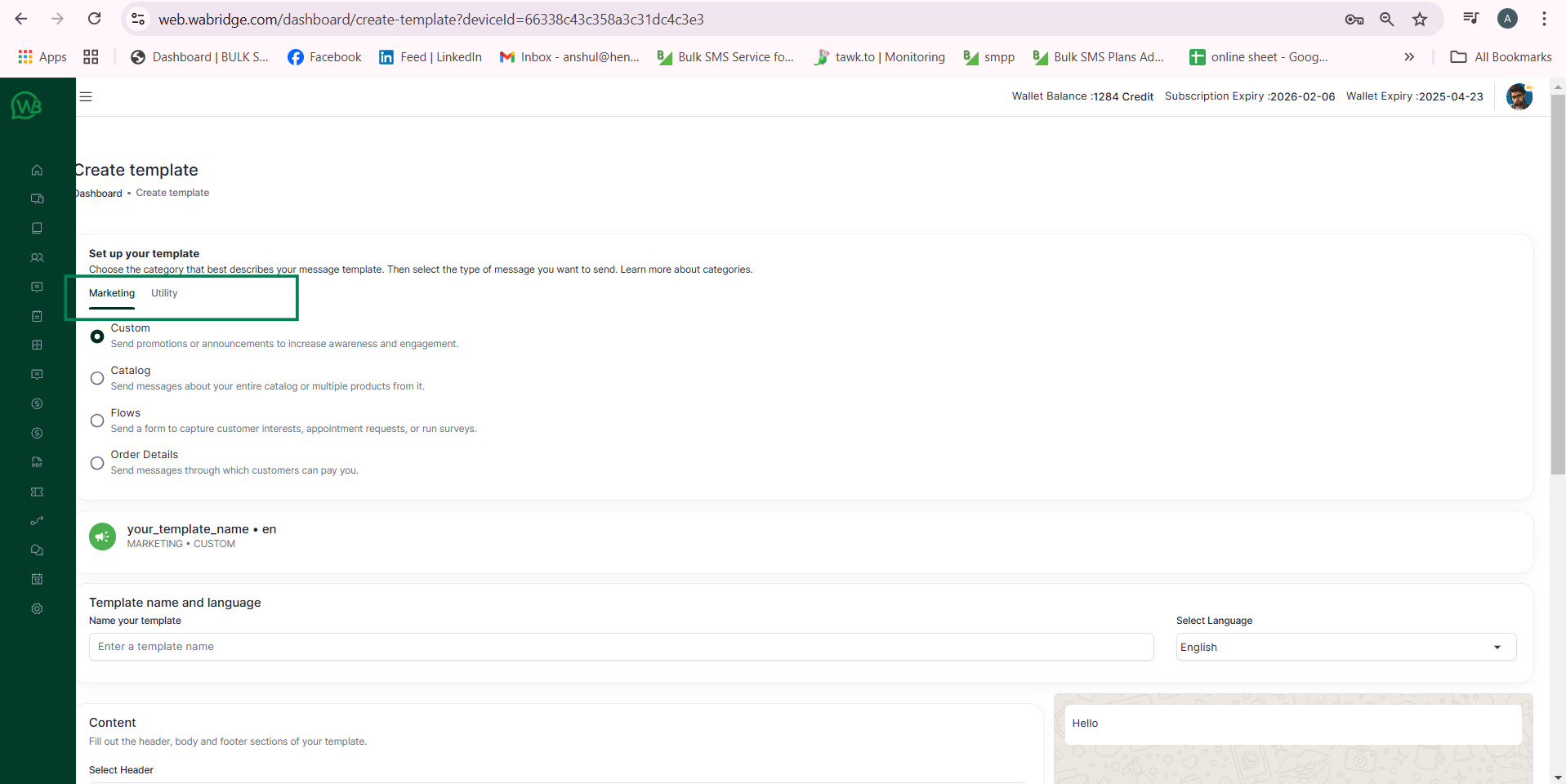Click the scrollbar down arrow
This screenshot has height=784, width=1566.
tap(1558, 777)
